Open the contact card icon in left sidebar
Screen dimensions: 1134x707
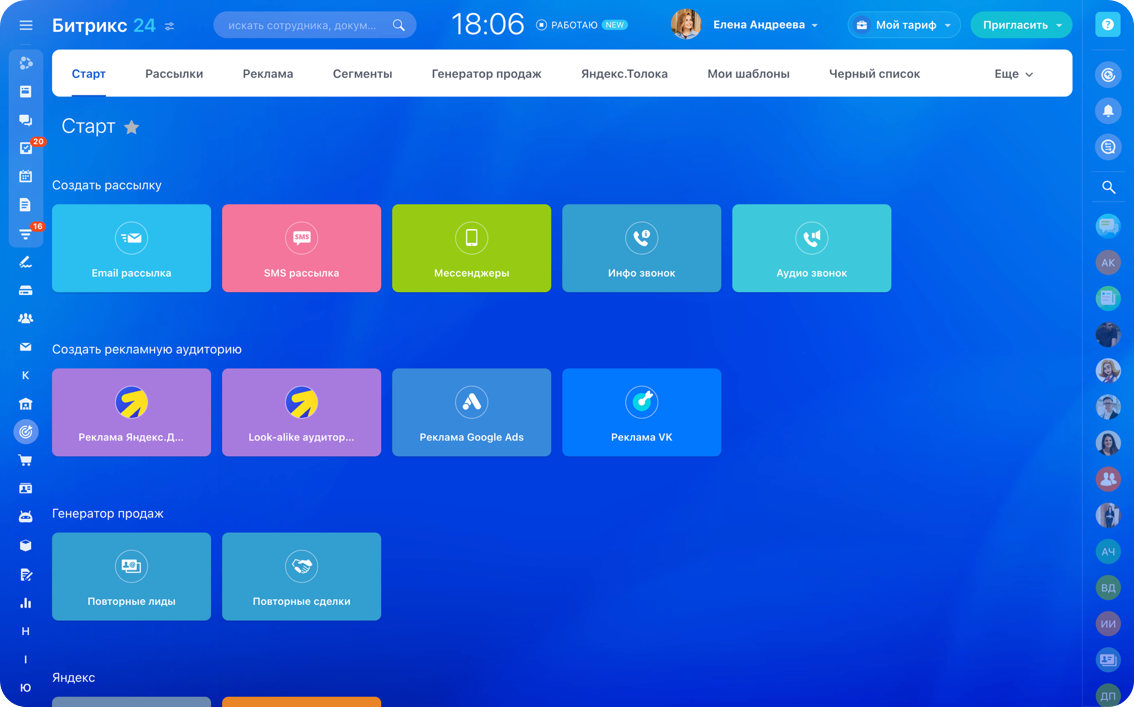[x=25, y=489]
